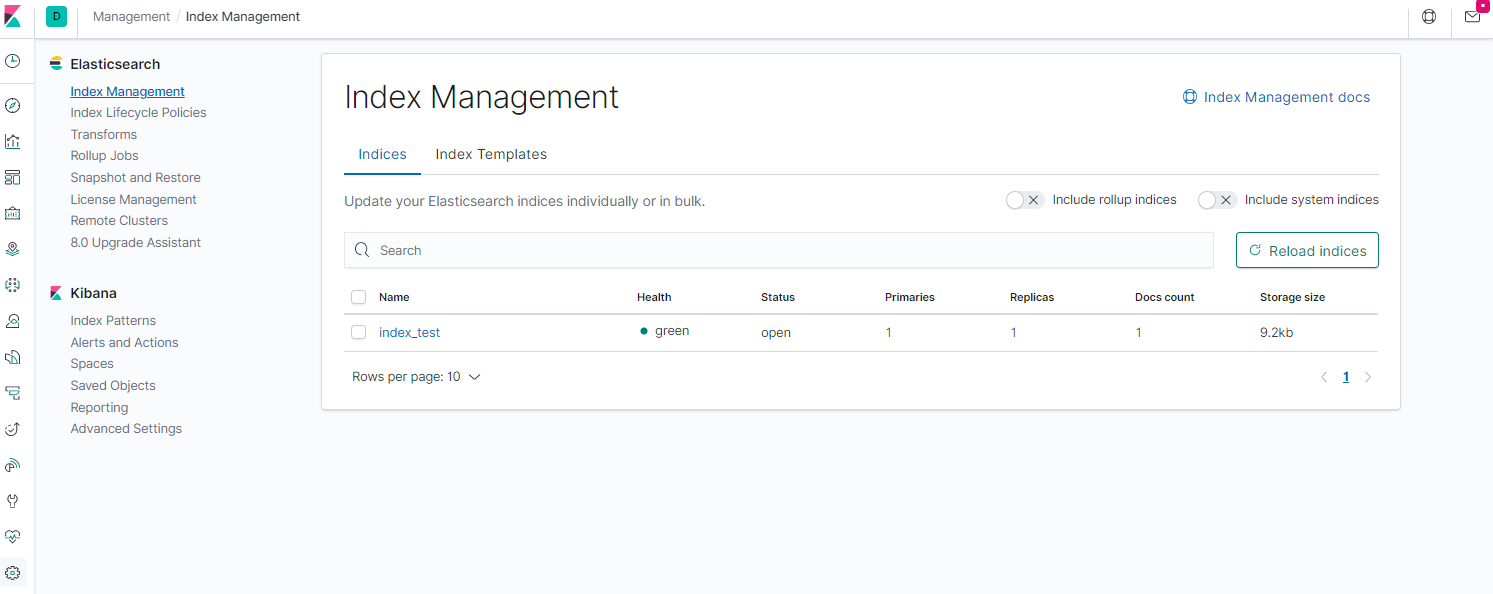Click the open status cell
This screenshot has width=1493, height=594.
point(776,332)
